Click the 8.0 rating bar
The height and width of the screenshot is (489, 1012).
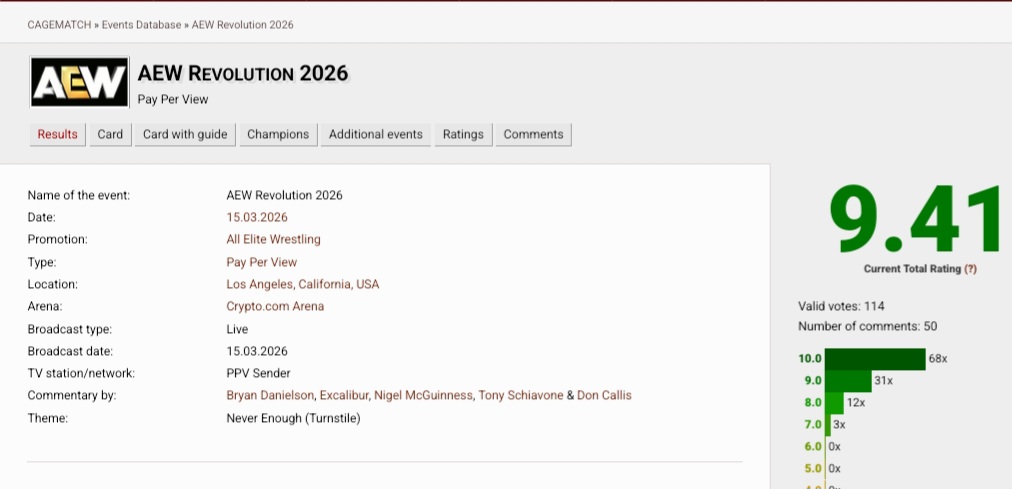pos(834,403)
